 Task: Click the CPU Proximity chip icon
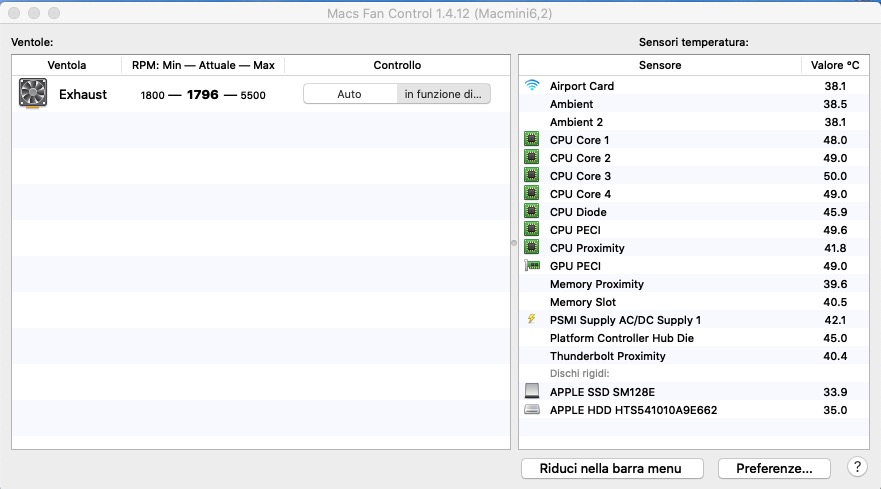(x=532, y=247)
